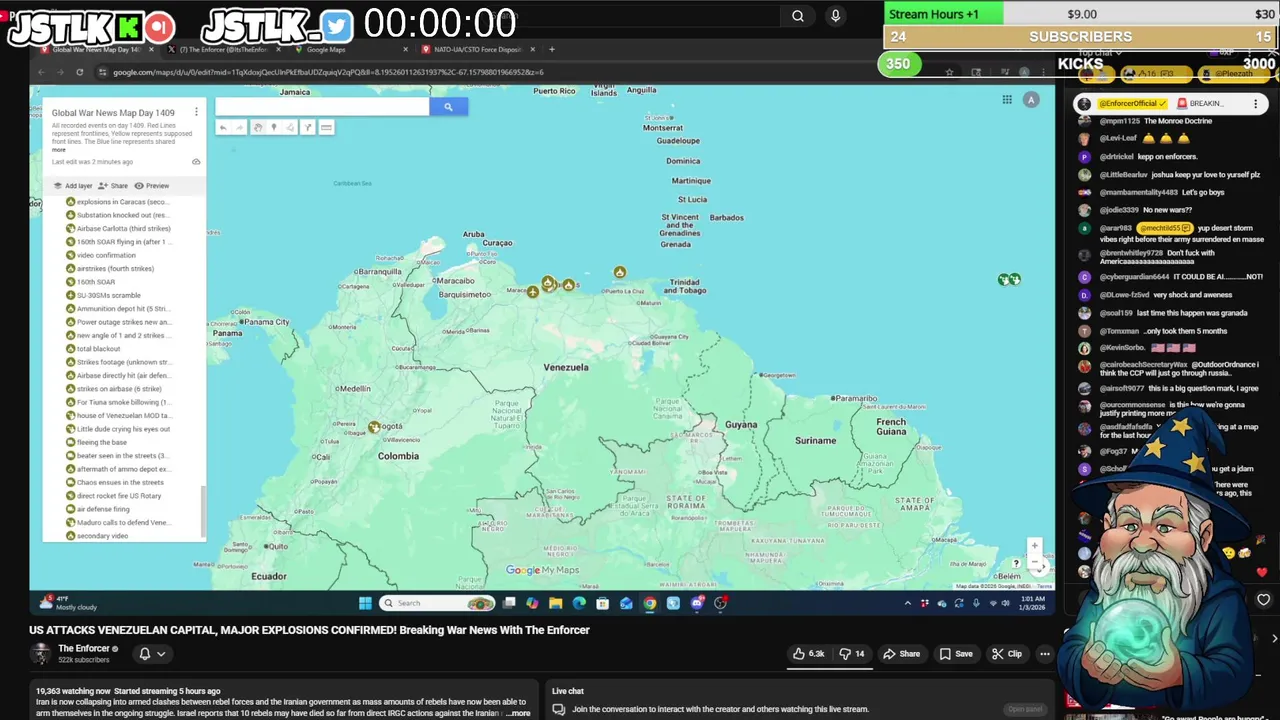Select the measure distances ruler tool

[x=326, y=127]
